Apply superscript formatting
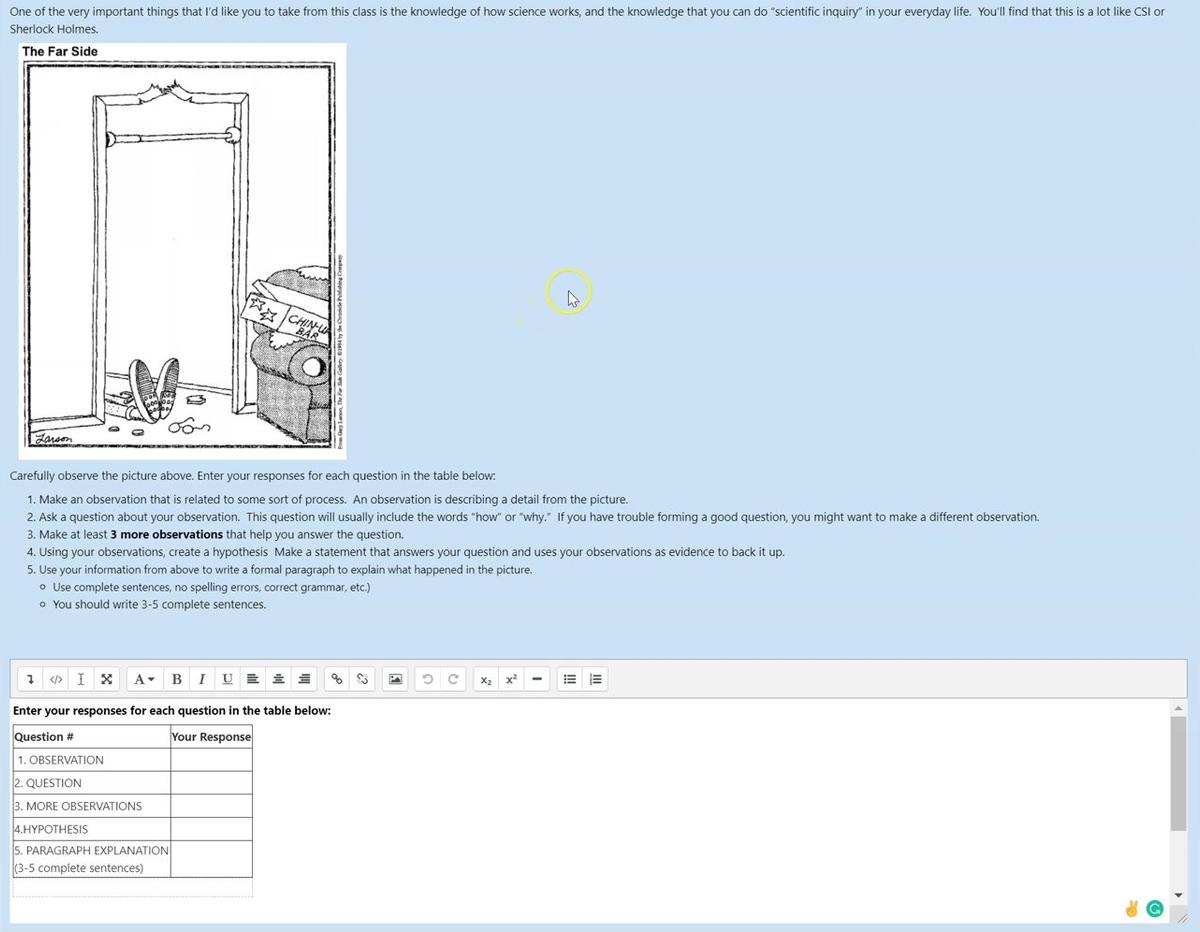The width and height of the screenshot is (1200, 932). click(x=511, y=679)
